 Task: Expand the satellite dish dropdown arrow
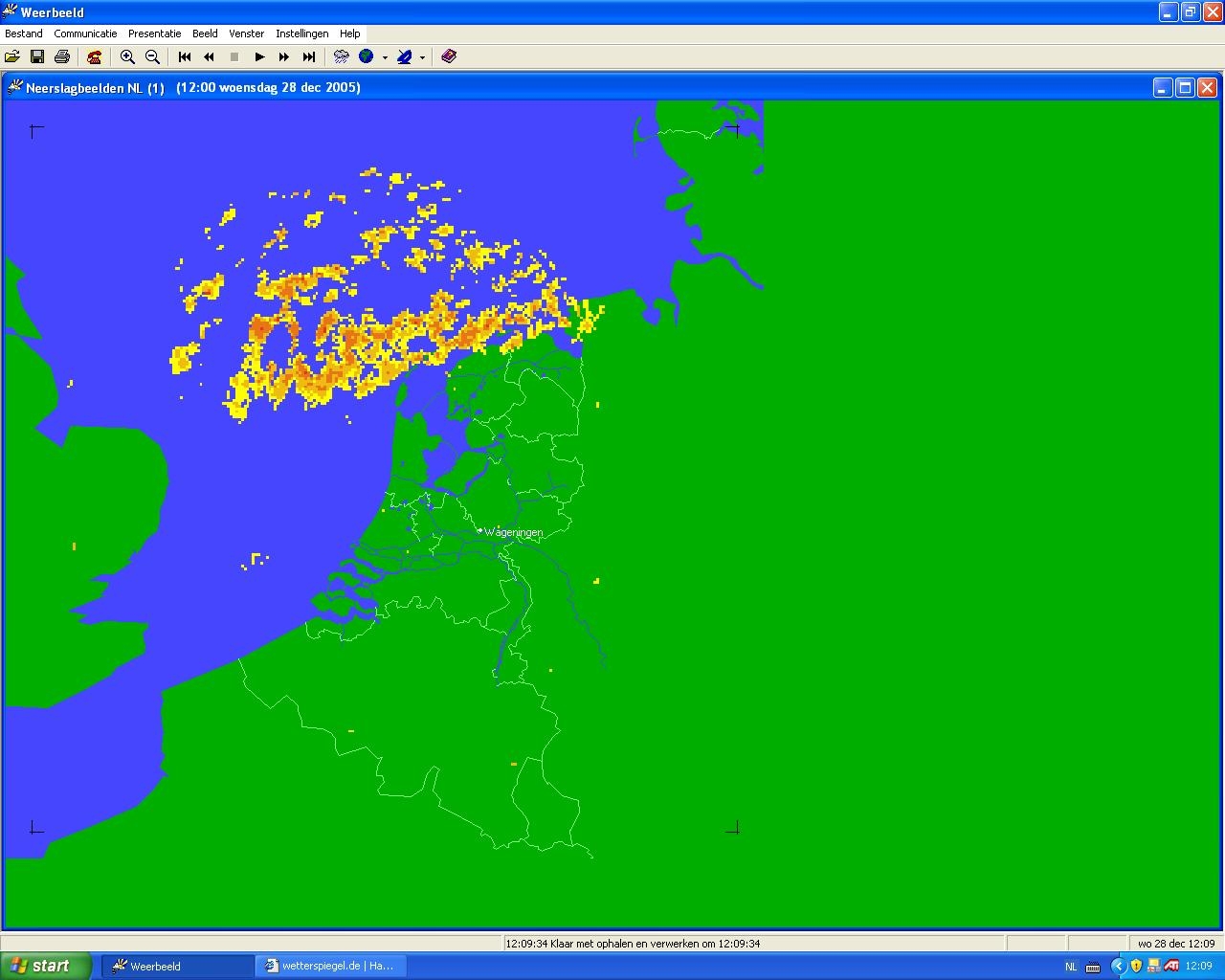click(x=422, y=57)
